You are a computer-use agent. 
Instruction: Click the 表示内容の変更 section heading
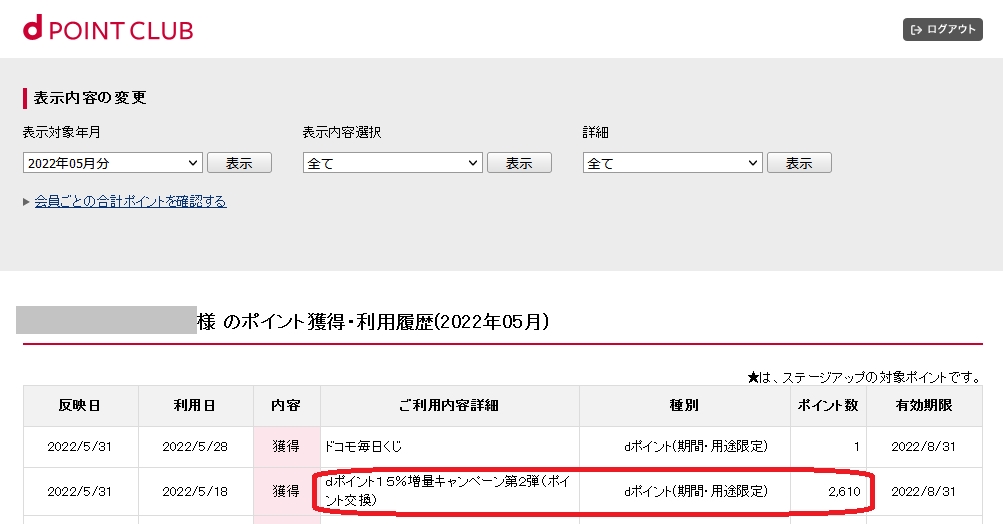coord(90,98)
